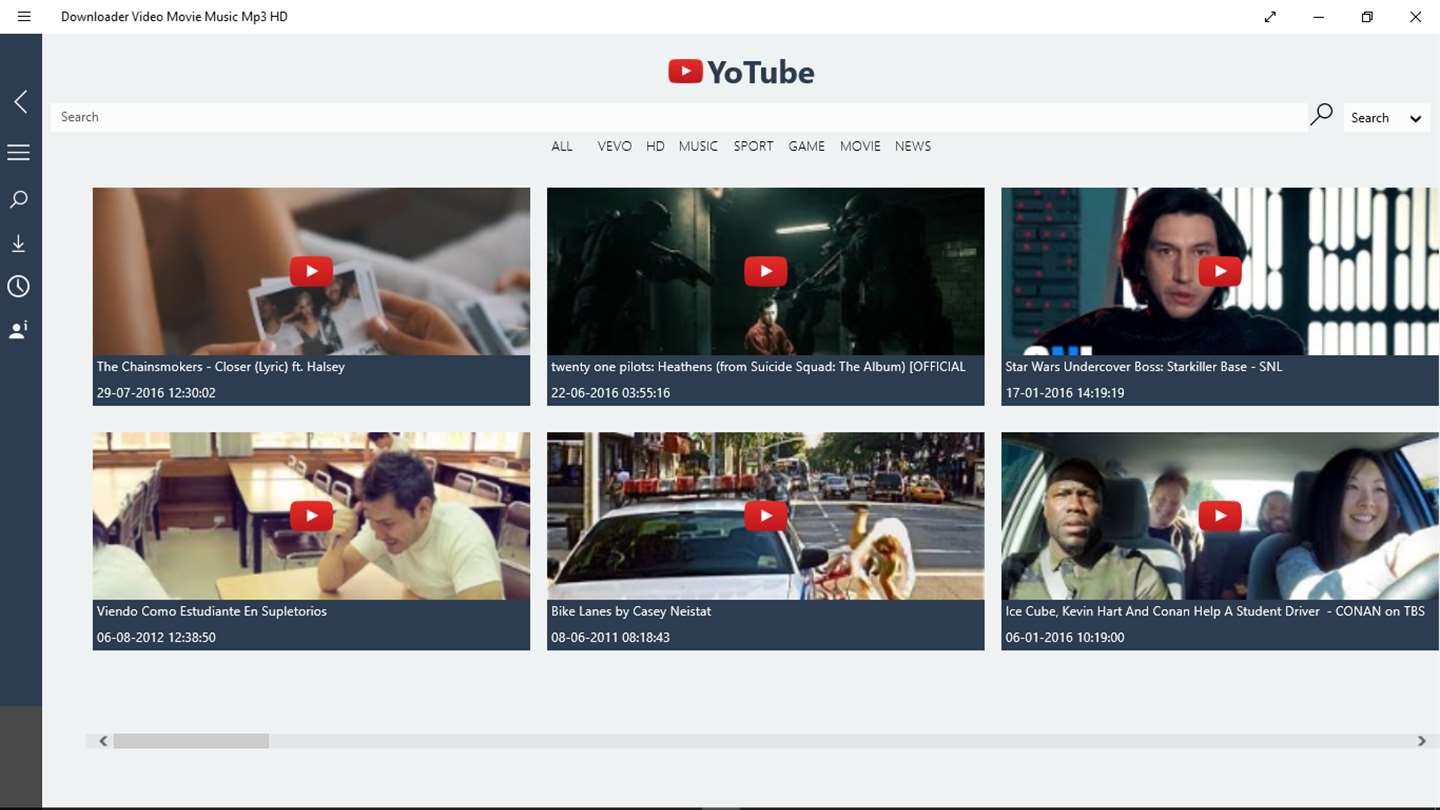Show the NEWS category tab
This screenshot has height=810, width=1440.
point(913,146)
